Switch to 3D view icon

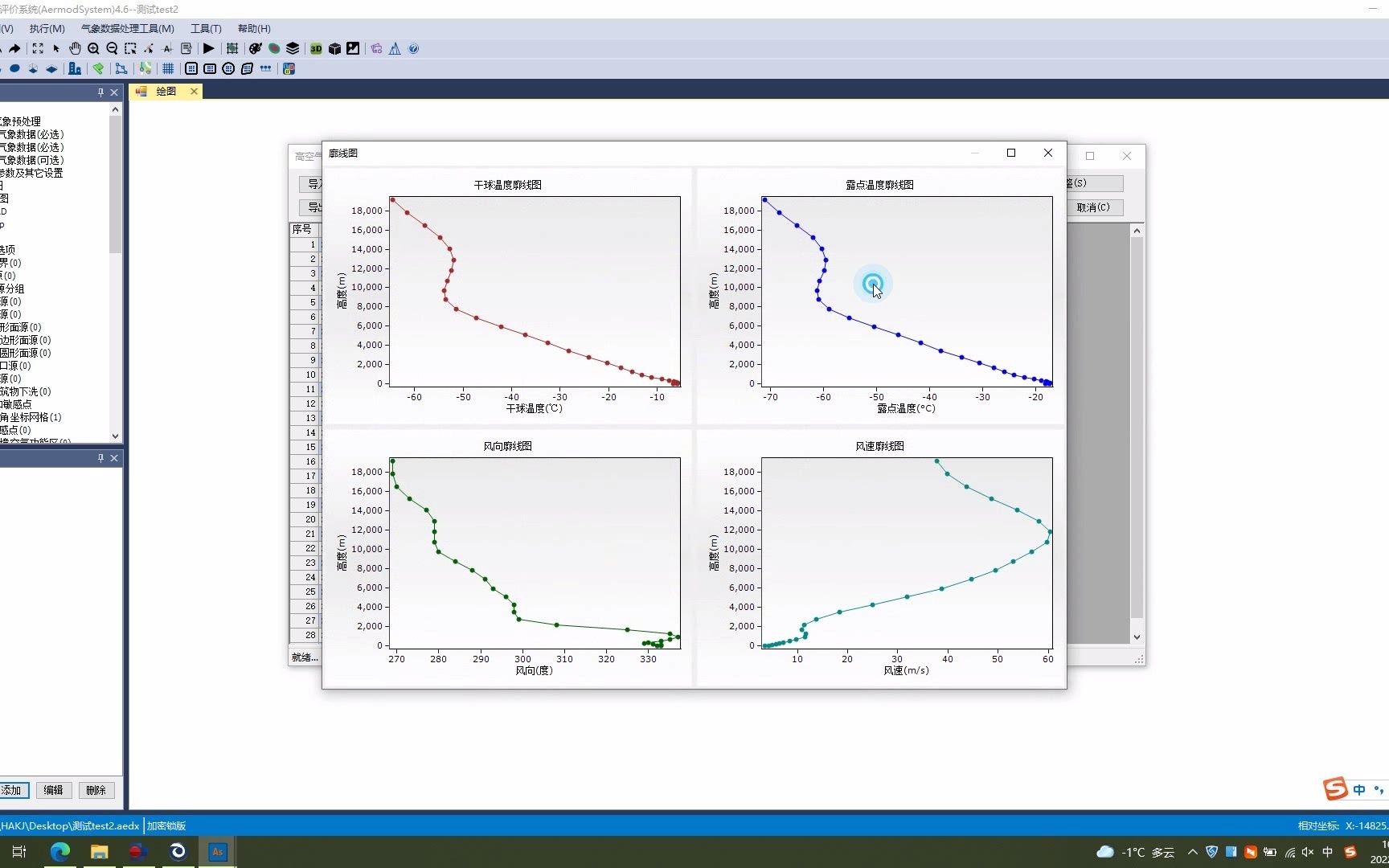(316, 49)
